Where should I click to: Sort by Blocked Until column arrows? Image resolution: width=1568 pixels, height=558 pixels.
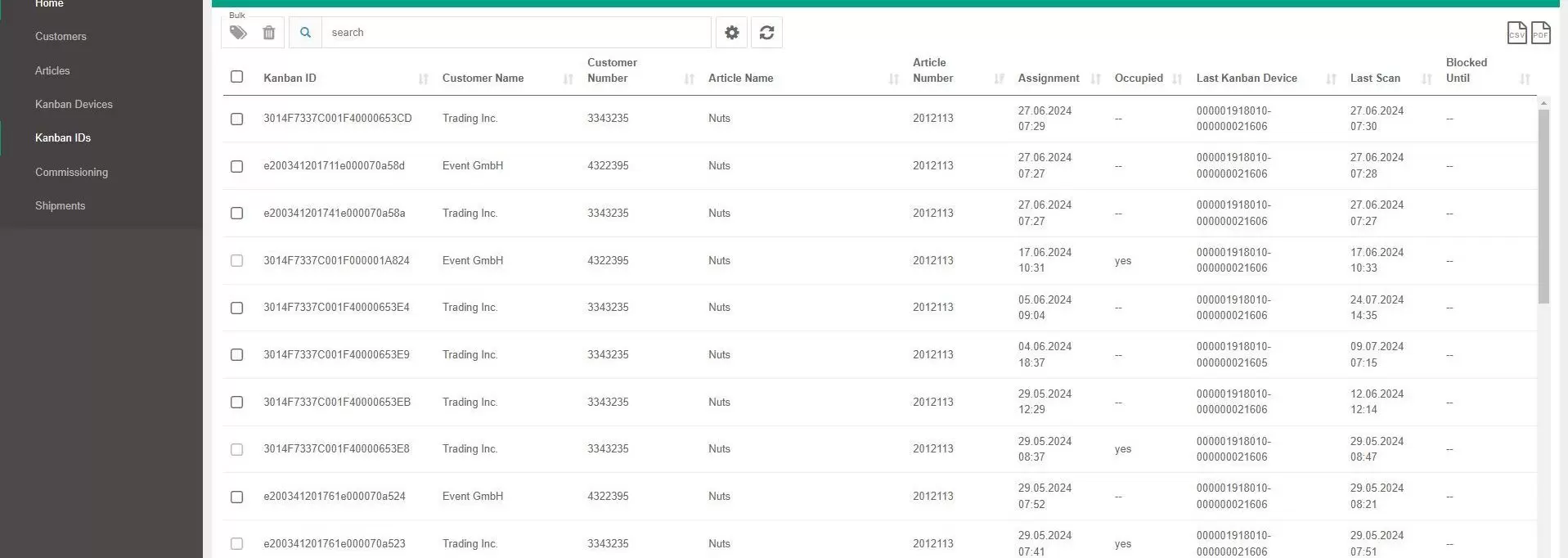point(1525,79)
